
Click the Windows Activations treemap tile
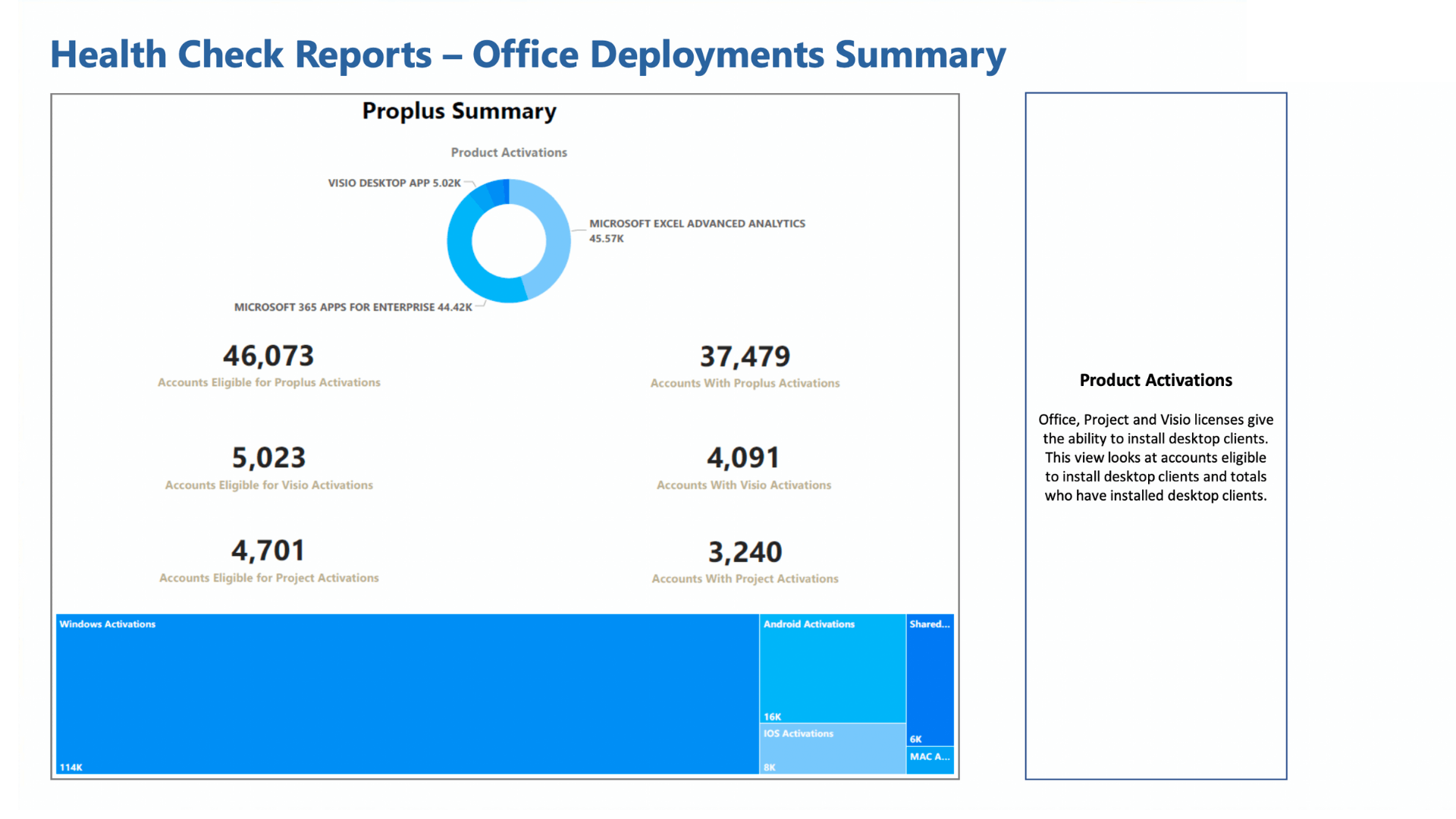point(407,694)
